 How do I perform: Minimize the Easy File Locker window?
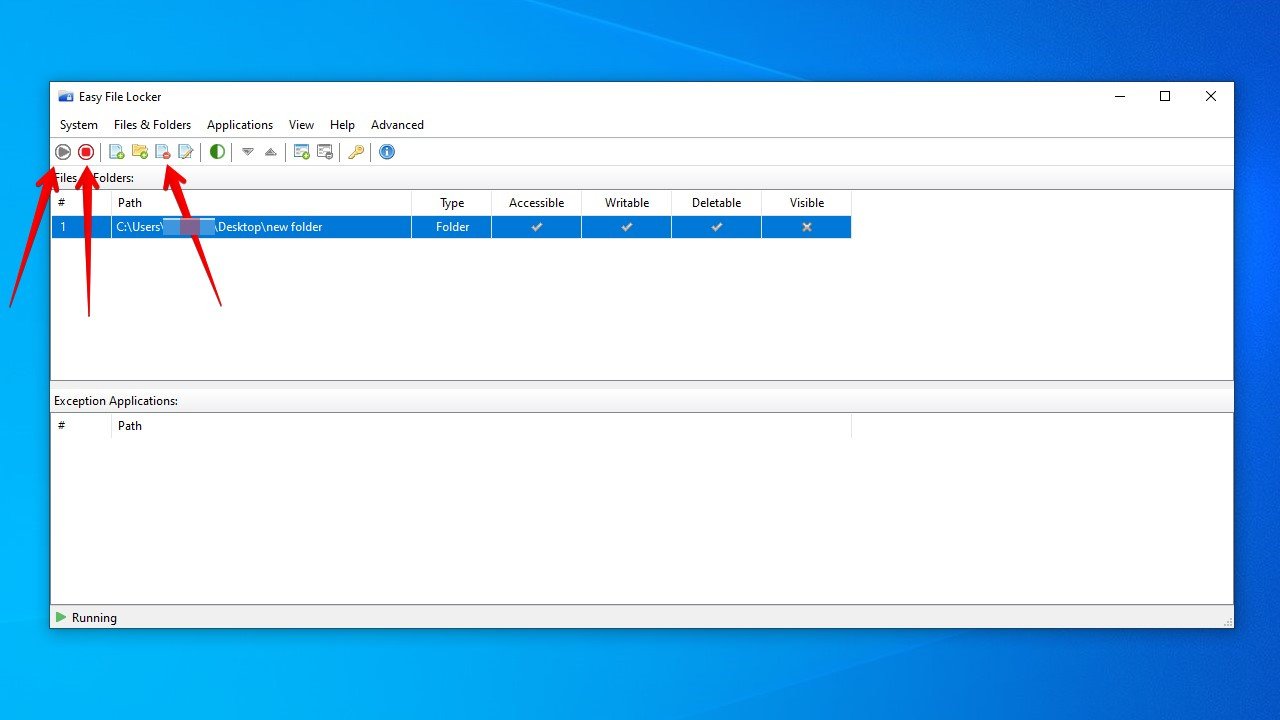point(1119,97)
